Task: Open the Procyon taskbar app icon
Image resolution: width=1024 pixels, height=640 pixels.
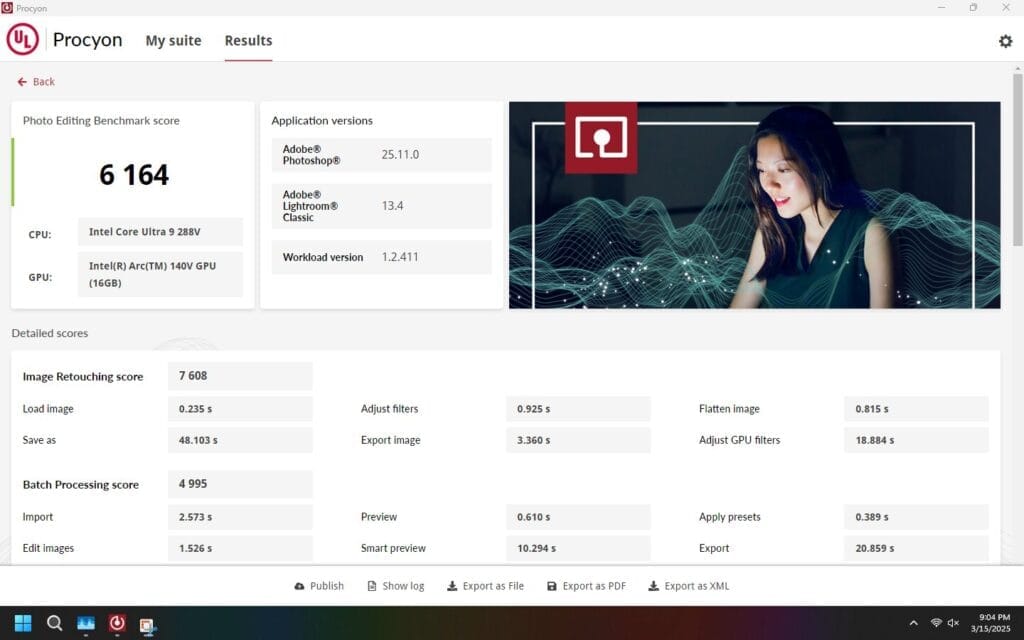Action: pos(117,623)
